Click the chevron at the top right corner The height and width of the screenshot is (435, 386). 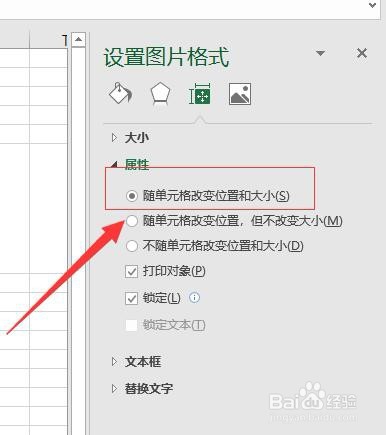pos(373,5)
